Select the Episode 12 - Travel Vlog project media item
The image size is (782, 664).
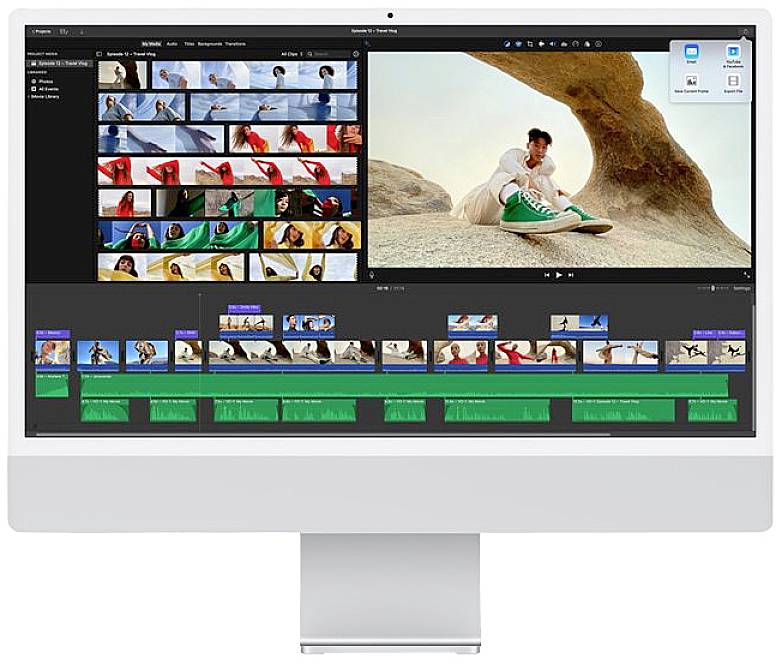(59, 64)
